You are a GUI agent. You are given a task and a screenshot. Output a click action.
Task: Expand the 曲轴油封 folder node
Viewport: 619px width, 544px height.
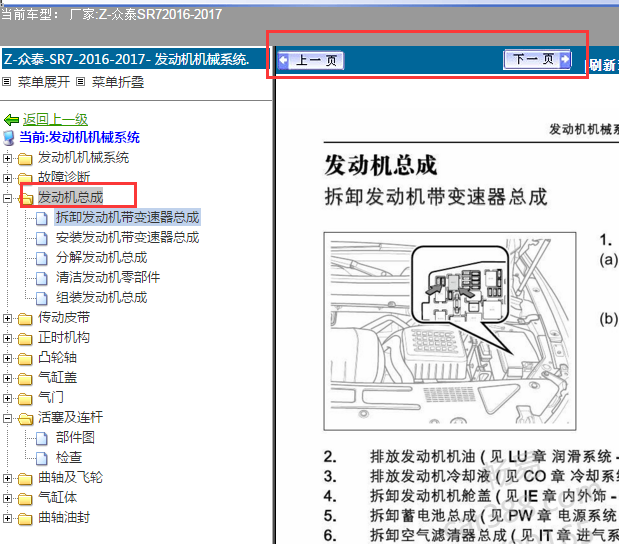pyautogui.click(x=7, y=518)
